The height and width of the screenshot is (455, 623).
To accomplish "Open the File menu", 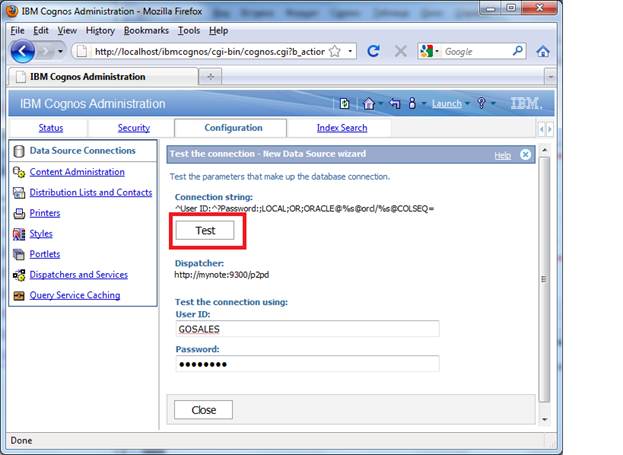I will coord(17,31).
